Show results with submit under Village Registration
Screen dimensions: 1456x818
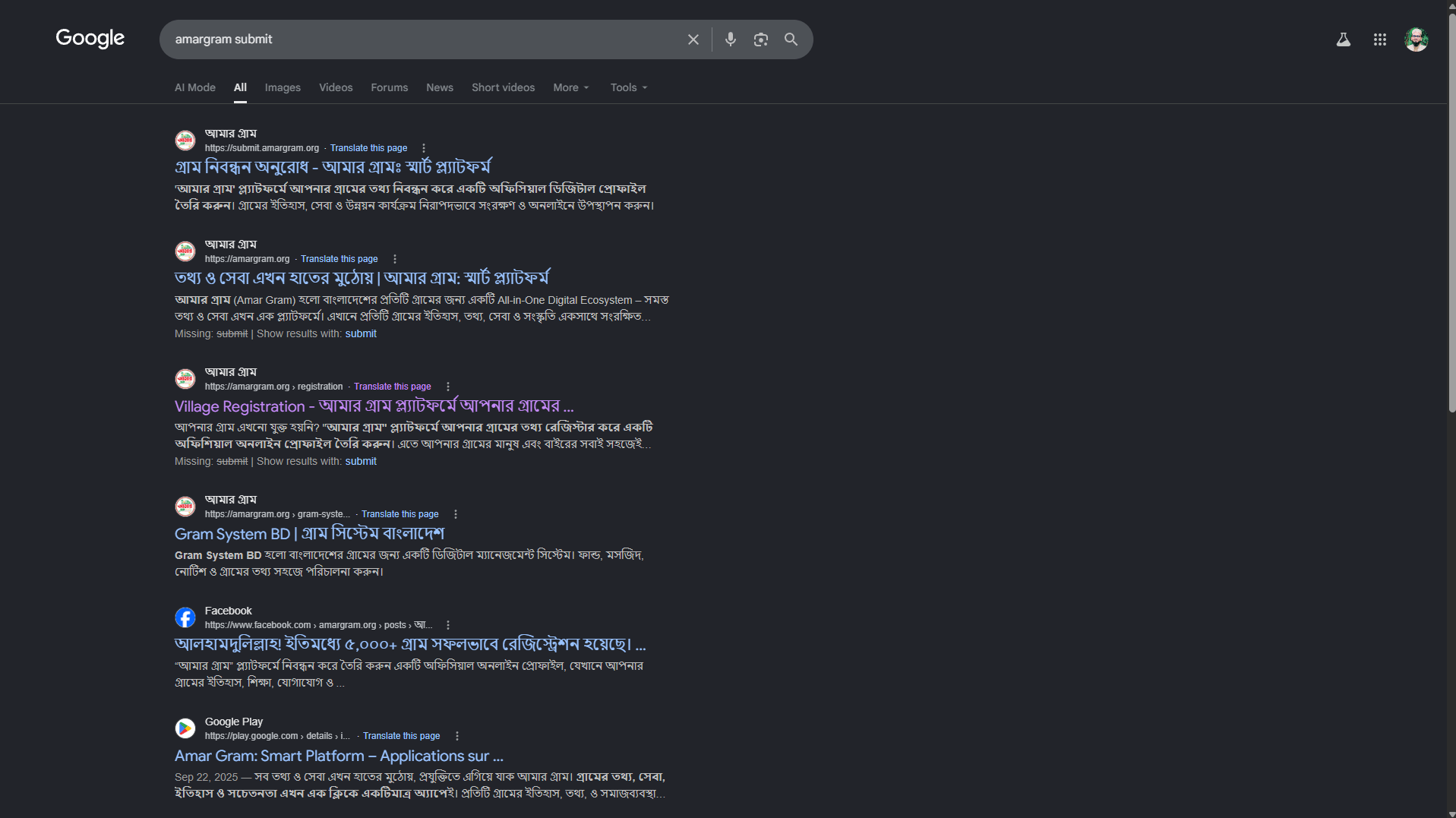pyautogui.click(x=361, y=461)
